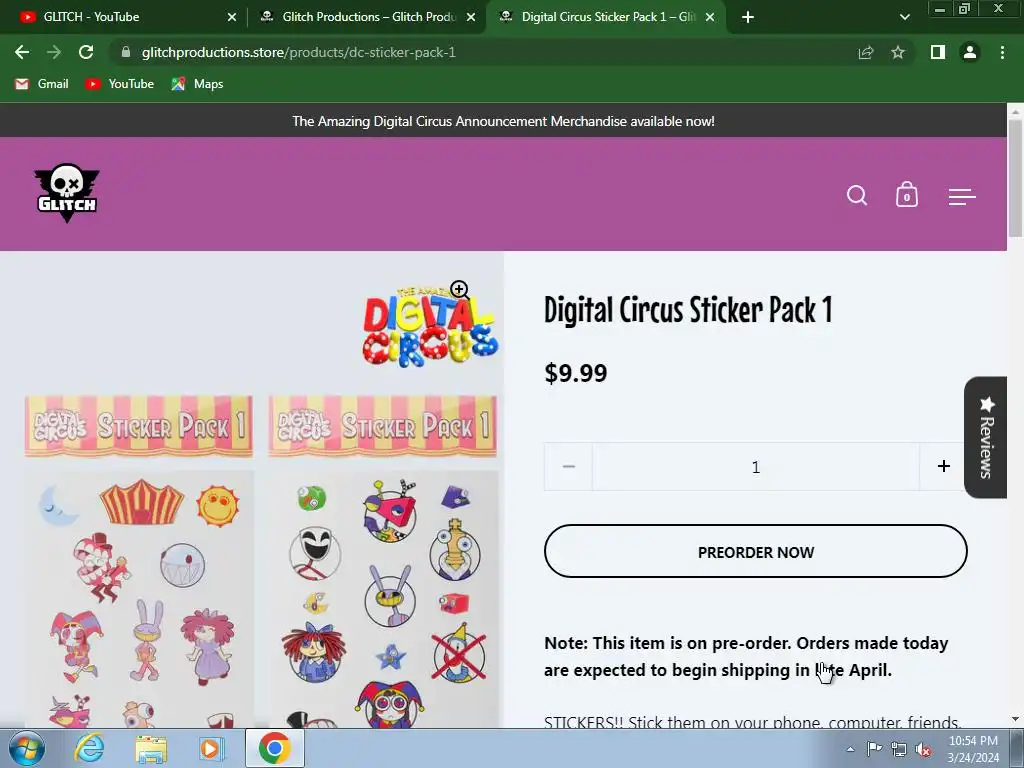Viewport: 1024px width, 768px height.
Task: Click the Chrome taskbar icon
Action: tap(274, 748)
